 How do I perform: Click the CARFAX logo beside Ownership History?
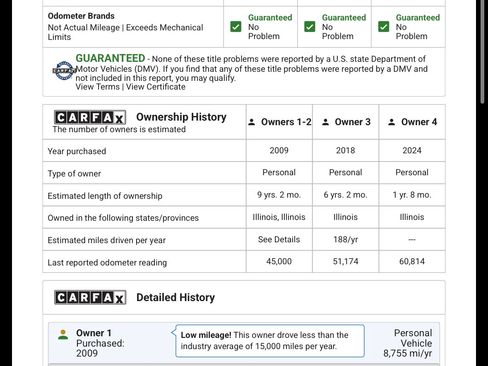pos(90,117)
